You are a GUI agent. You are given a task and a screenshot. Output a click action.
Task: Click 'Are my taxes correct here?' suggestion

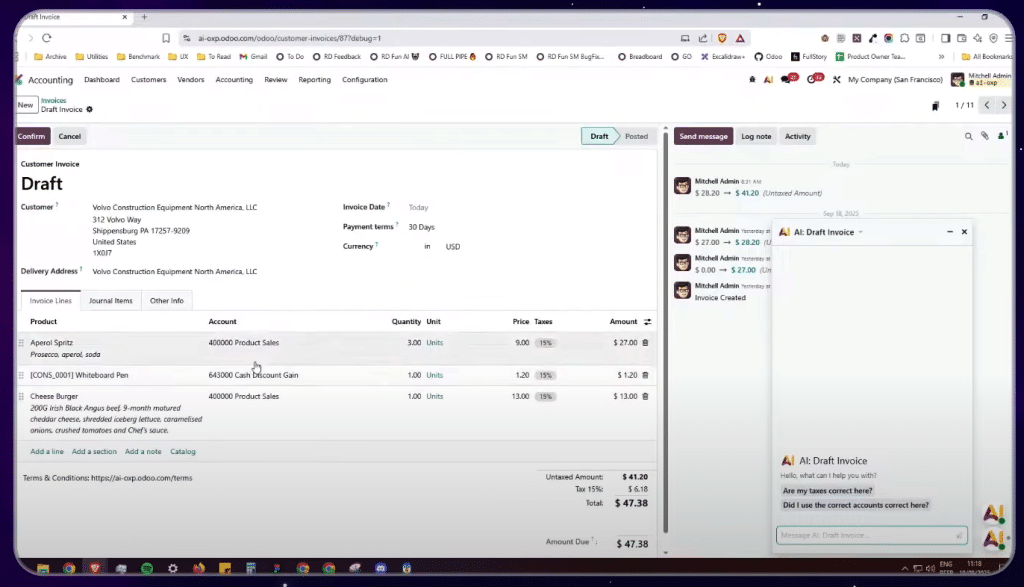tap(827, 491)
